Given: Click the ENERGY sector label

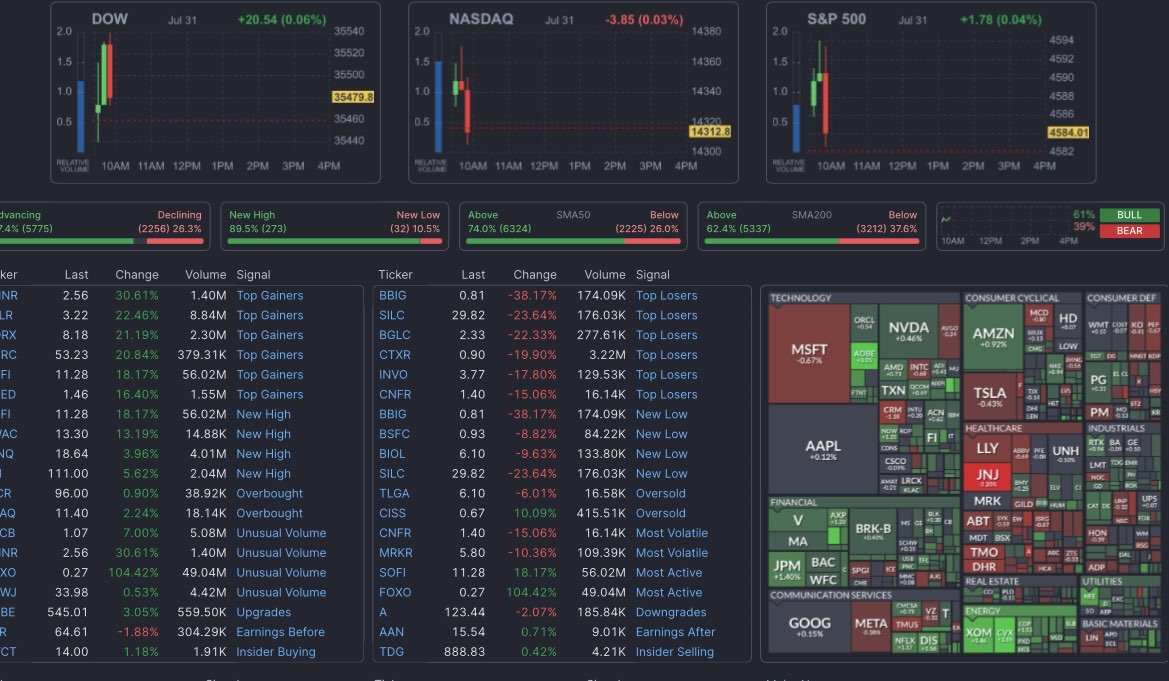Looking at the screenshot, I should (982, 611).
